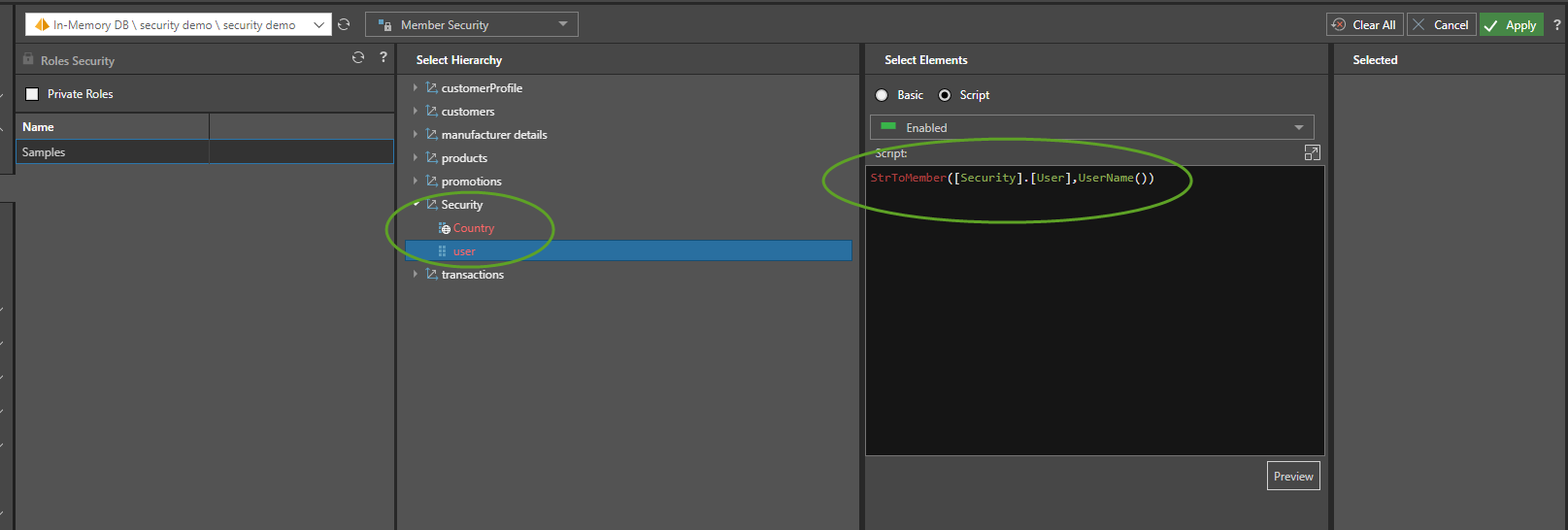Click the Preview button
The image size is (1568, 530).
(1293, 476)
